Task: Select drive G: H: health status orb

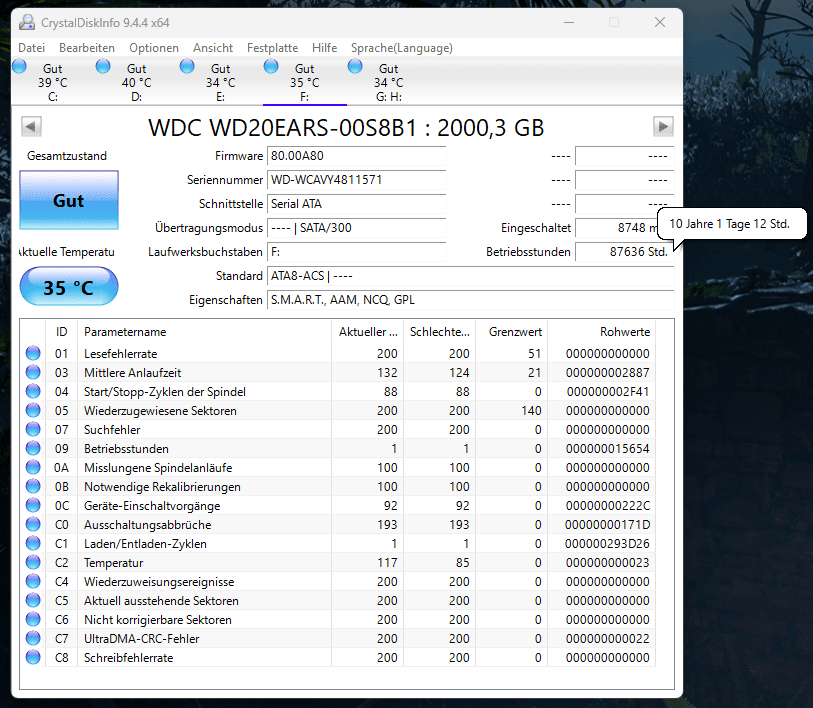Action: (x=355, y=66)
